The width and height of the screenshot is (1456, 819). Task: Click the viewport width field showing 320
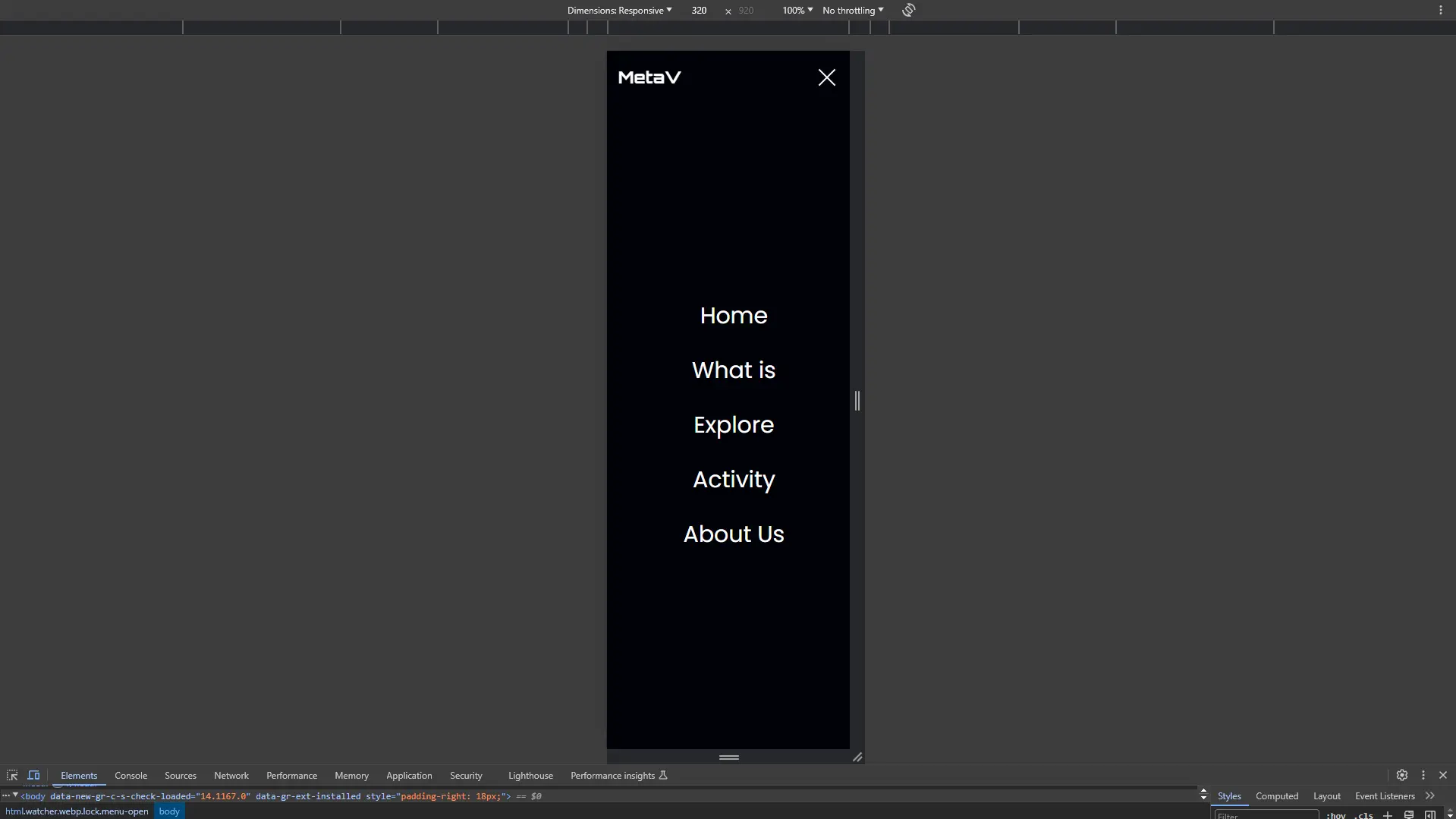699,11
